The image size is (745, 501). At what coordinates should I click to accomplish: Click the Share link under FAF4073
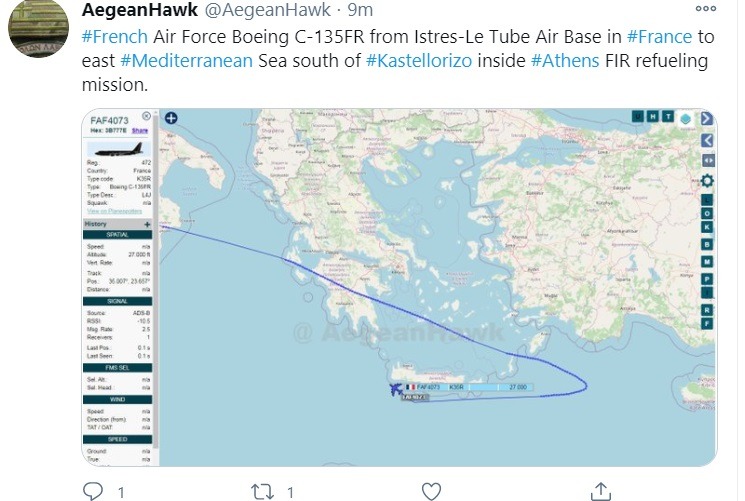click(x=140, y=131)
